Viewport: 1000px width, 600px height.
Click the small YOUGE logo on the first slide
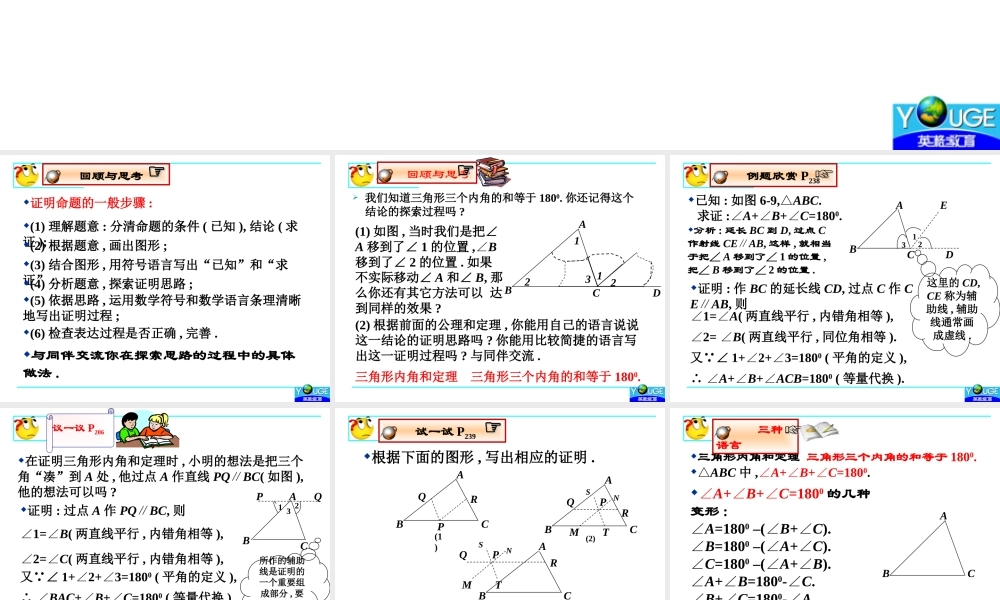pyautogui.click(x=312, y=393)
